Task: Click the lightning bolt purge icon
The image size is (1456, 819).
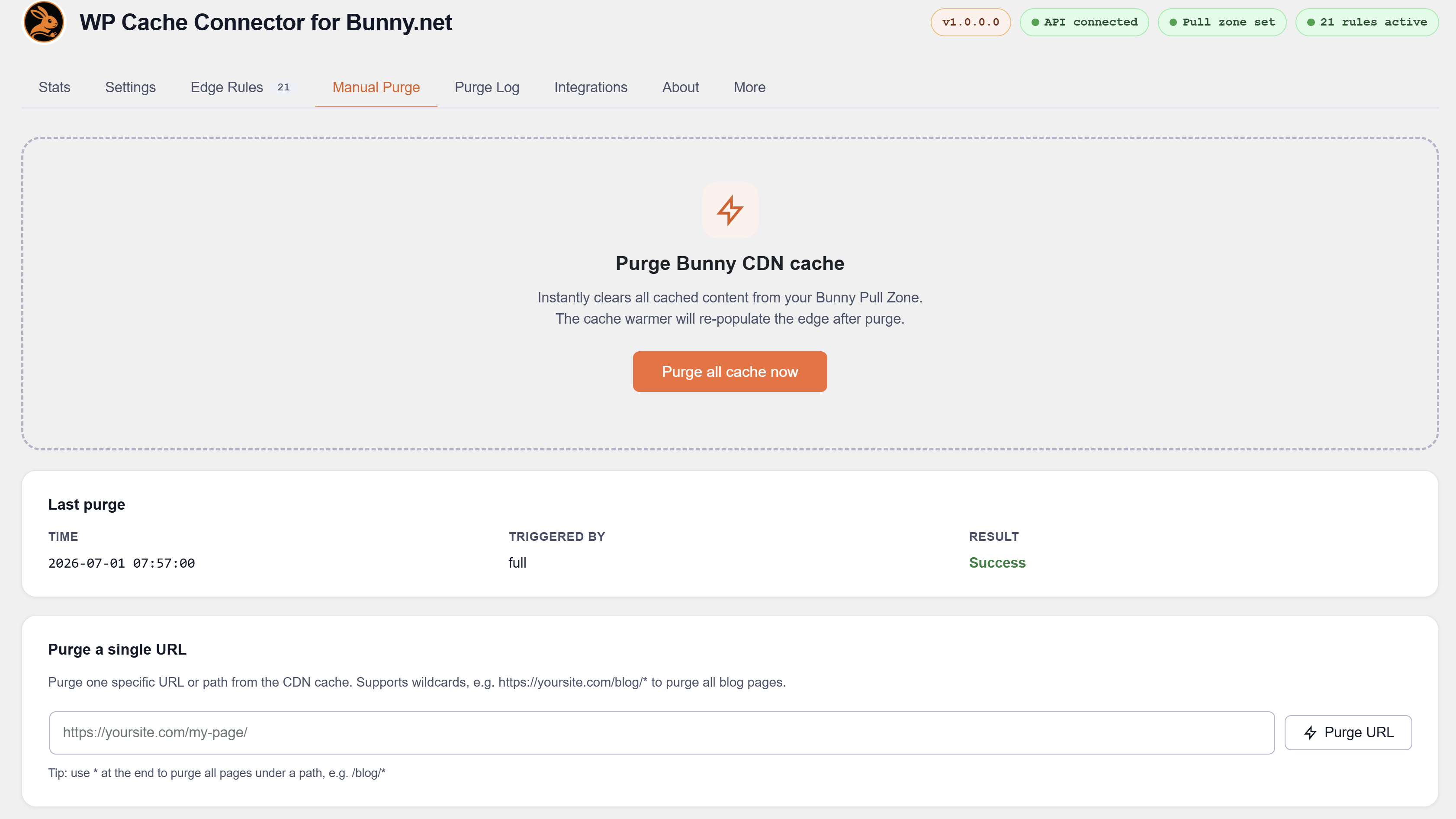Action: click(730, 210)
